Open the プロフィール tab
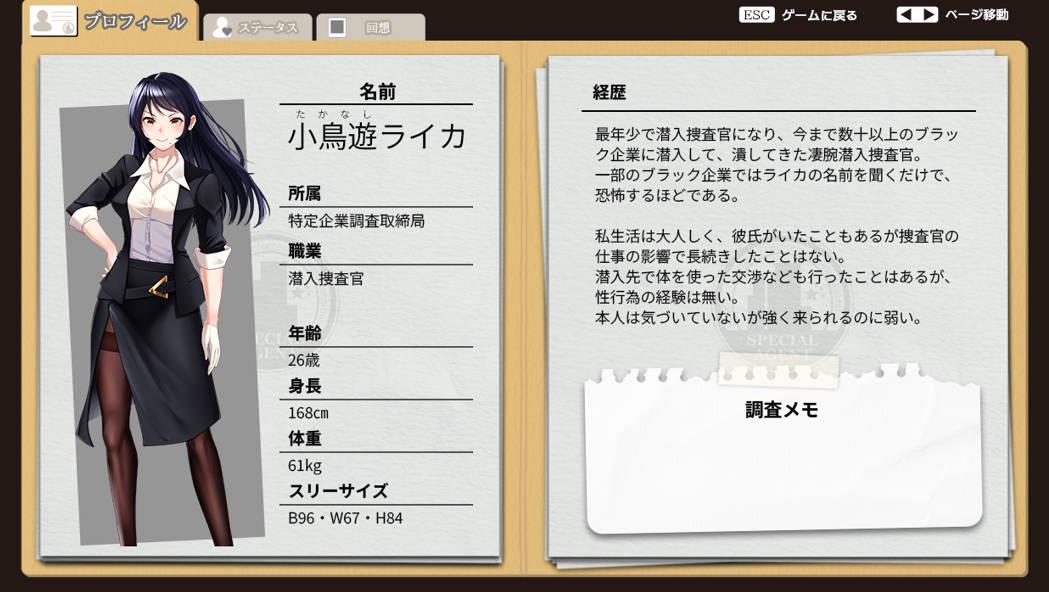Image resolution: width=1049 pixels, height=592 pixels. [x=134, y=21]
